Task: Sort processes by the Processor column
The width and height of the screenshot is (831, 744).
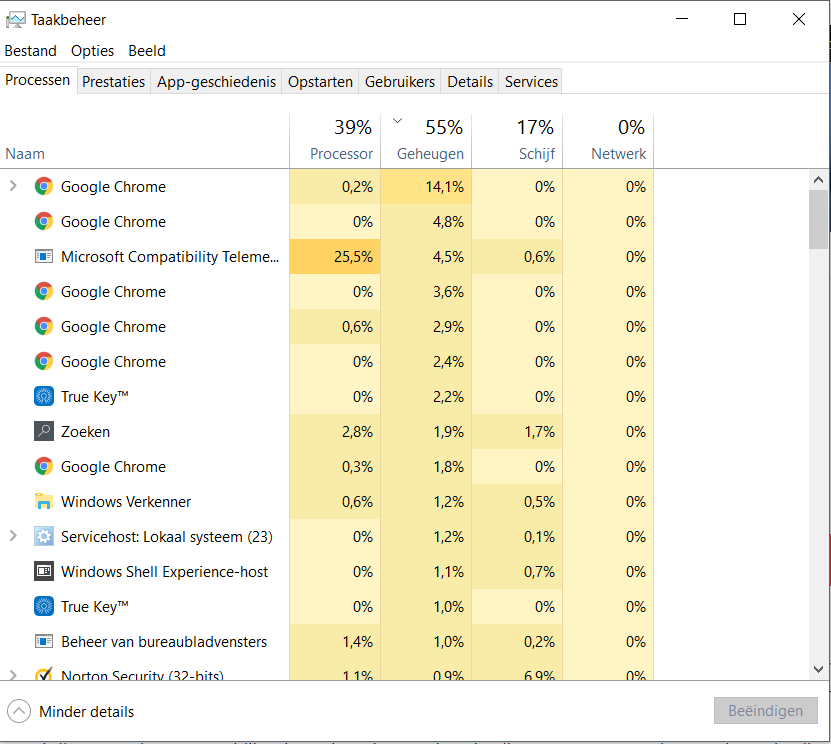Action: [x=341, y=154]
